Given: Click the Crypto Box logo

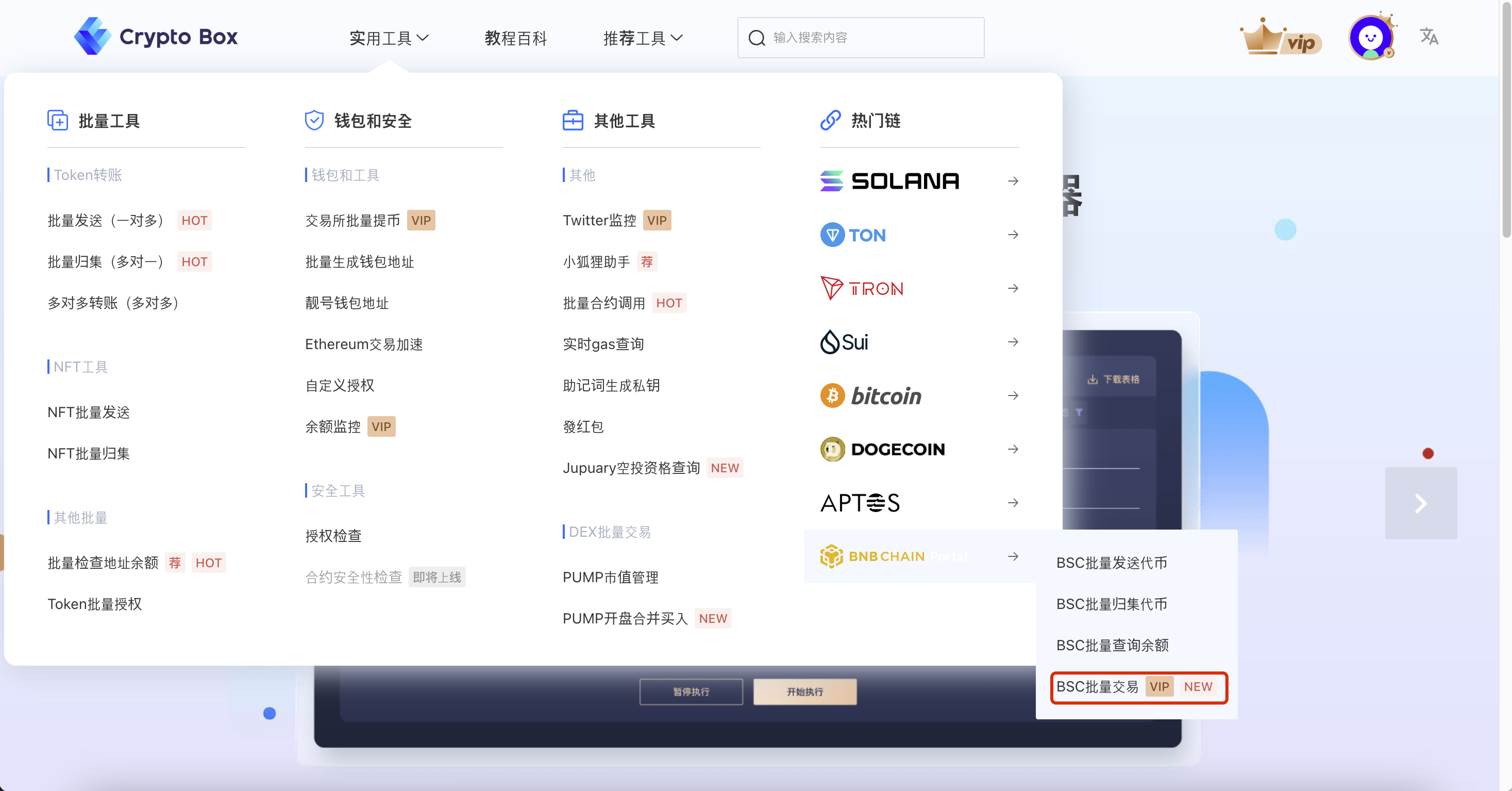Looking at the screenshot, I should tap(156, 37).
